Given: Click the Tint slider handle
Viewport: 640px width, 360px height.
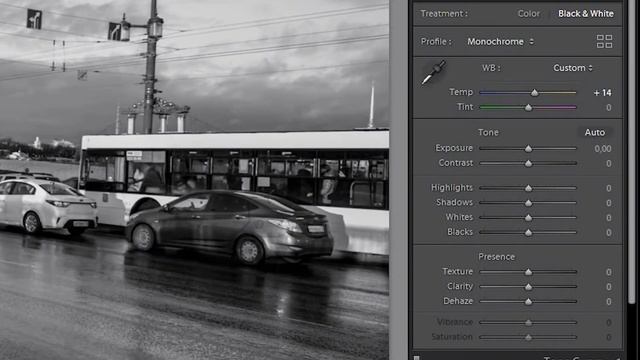Looking at the screenshot, I should coord(529,107).
